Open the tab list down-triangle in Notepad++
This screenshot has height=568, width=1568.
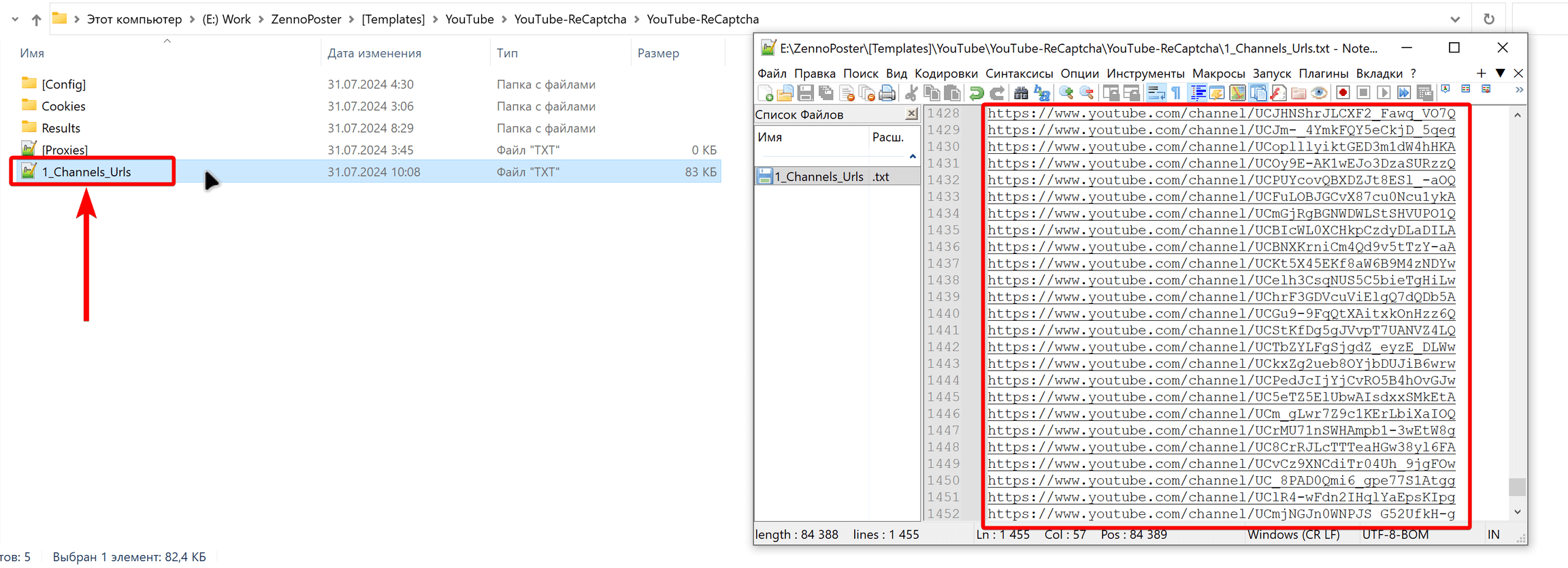tap(1500, 73)
